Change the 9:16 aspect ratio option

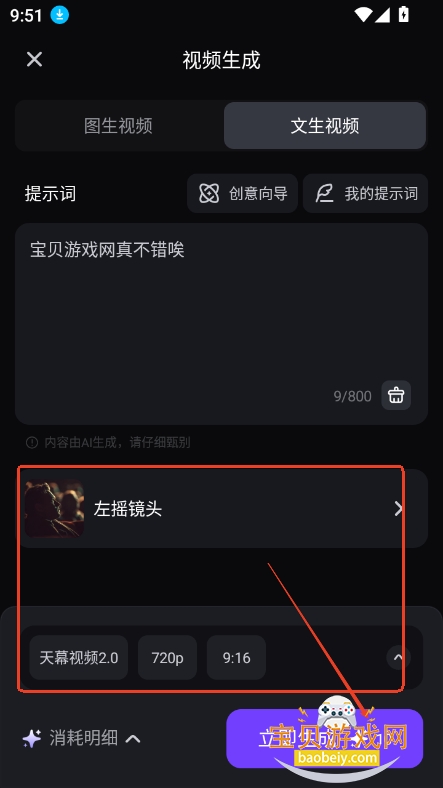pyautogui.click(x=236, y=657)
